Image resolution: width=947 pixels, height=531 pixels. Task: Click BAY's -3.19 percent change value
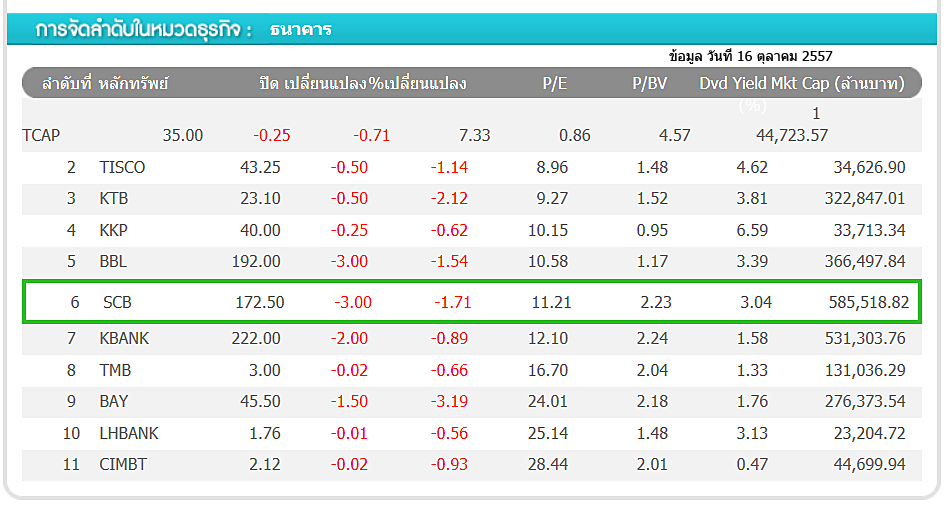[449, 402]
